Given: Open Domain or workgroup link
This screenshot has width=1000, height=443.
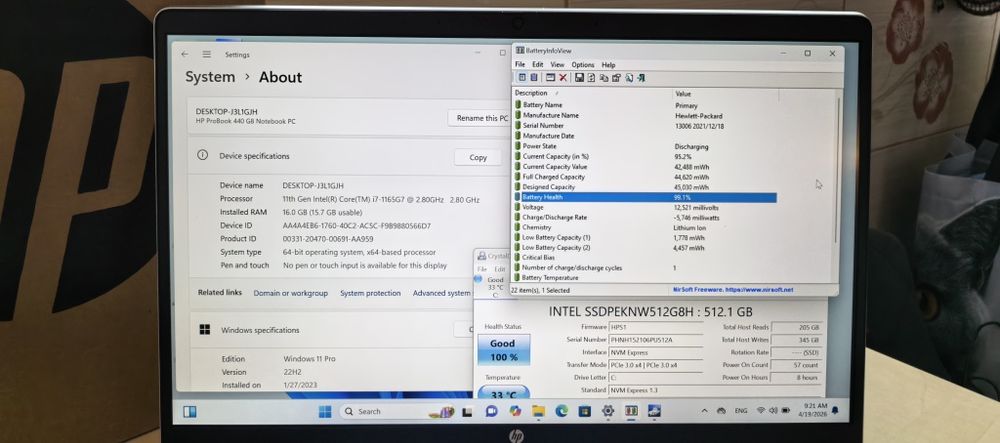Looking at the screenshot, I should [x=291, y=293].
